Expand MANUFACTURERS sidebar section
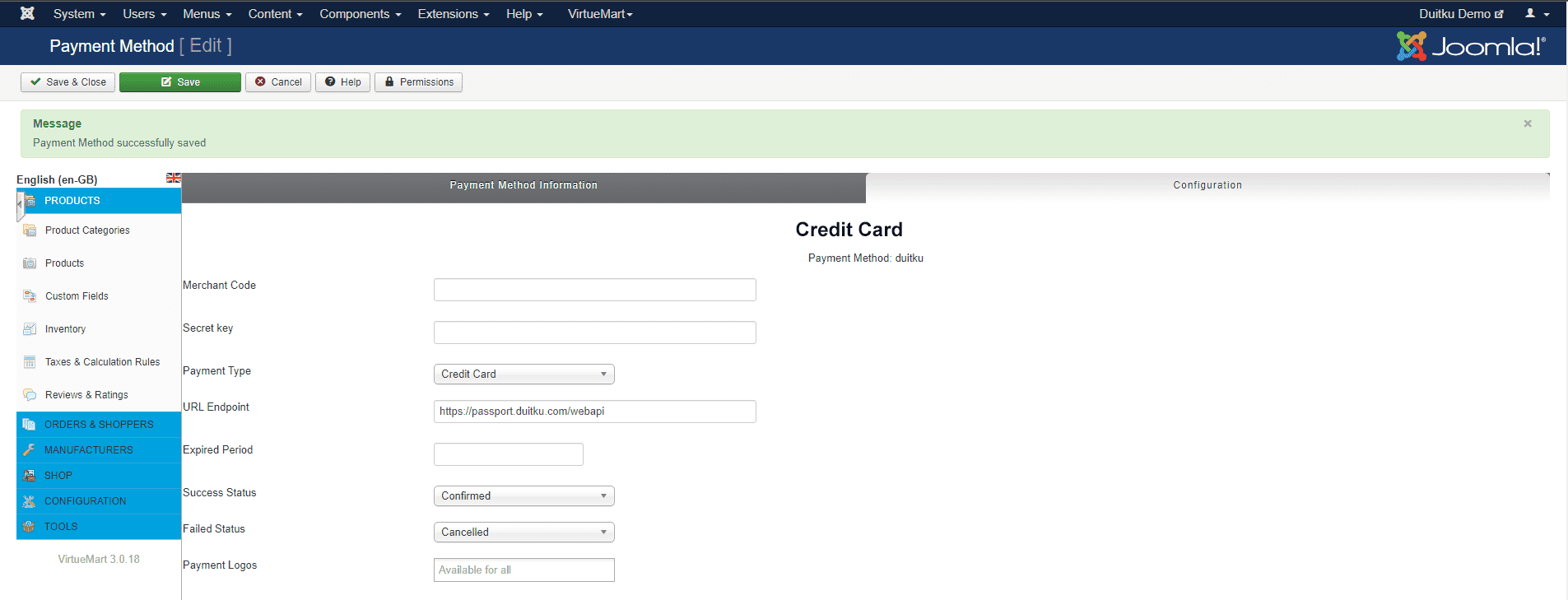 coord(99,450)
